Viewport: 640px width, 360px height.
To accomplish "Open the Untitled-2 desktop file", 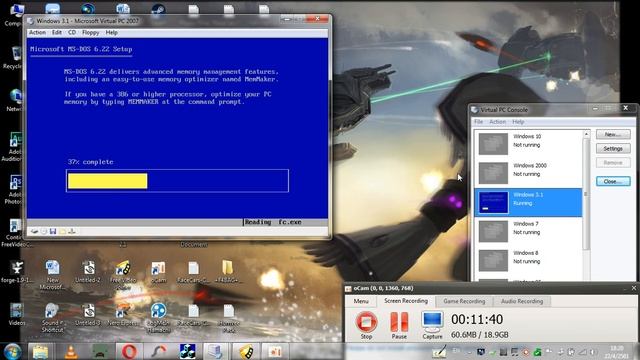I will pyautogui.click(x=88, y=272).
